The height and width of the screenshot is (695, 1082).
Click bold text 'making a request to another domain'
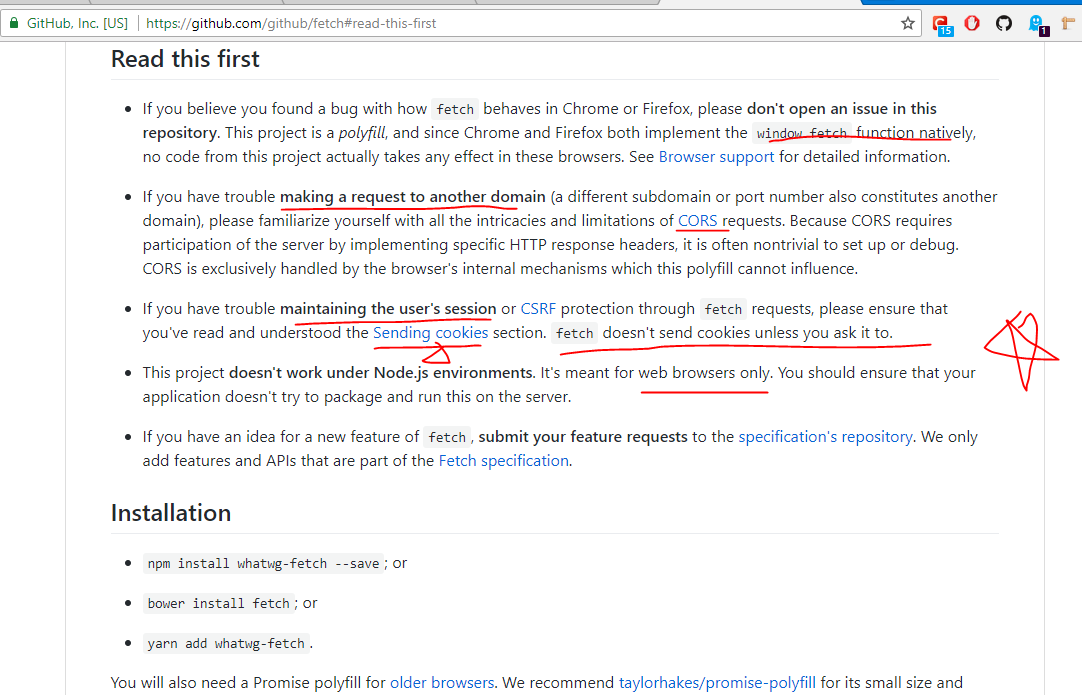(413, 197)
